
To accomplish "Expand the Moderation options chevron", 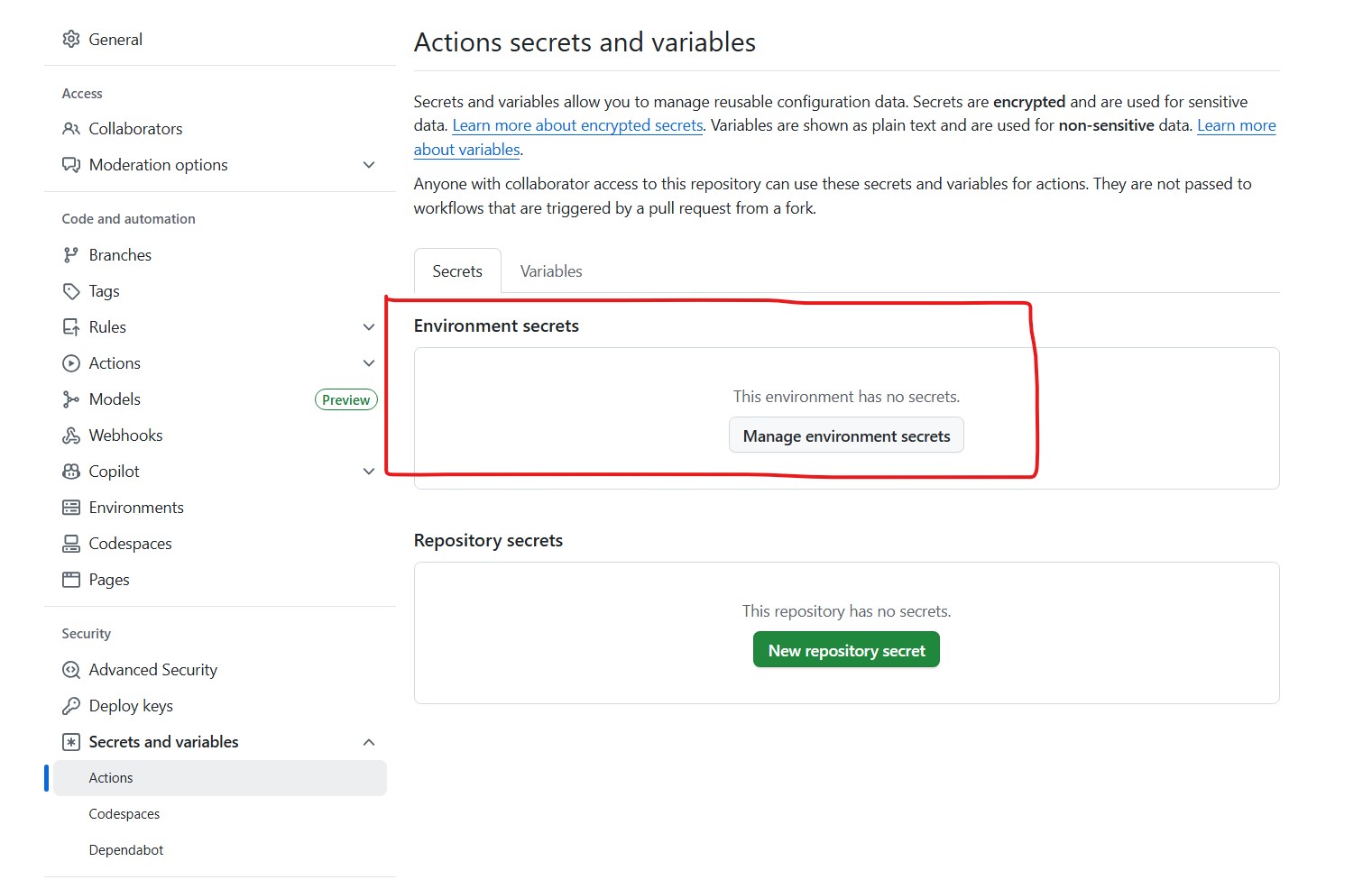I will [368, 165].
